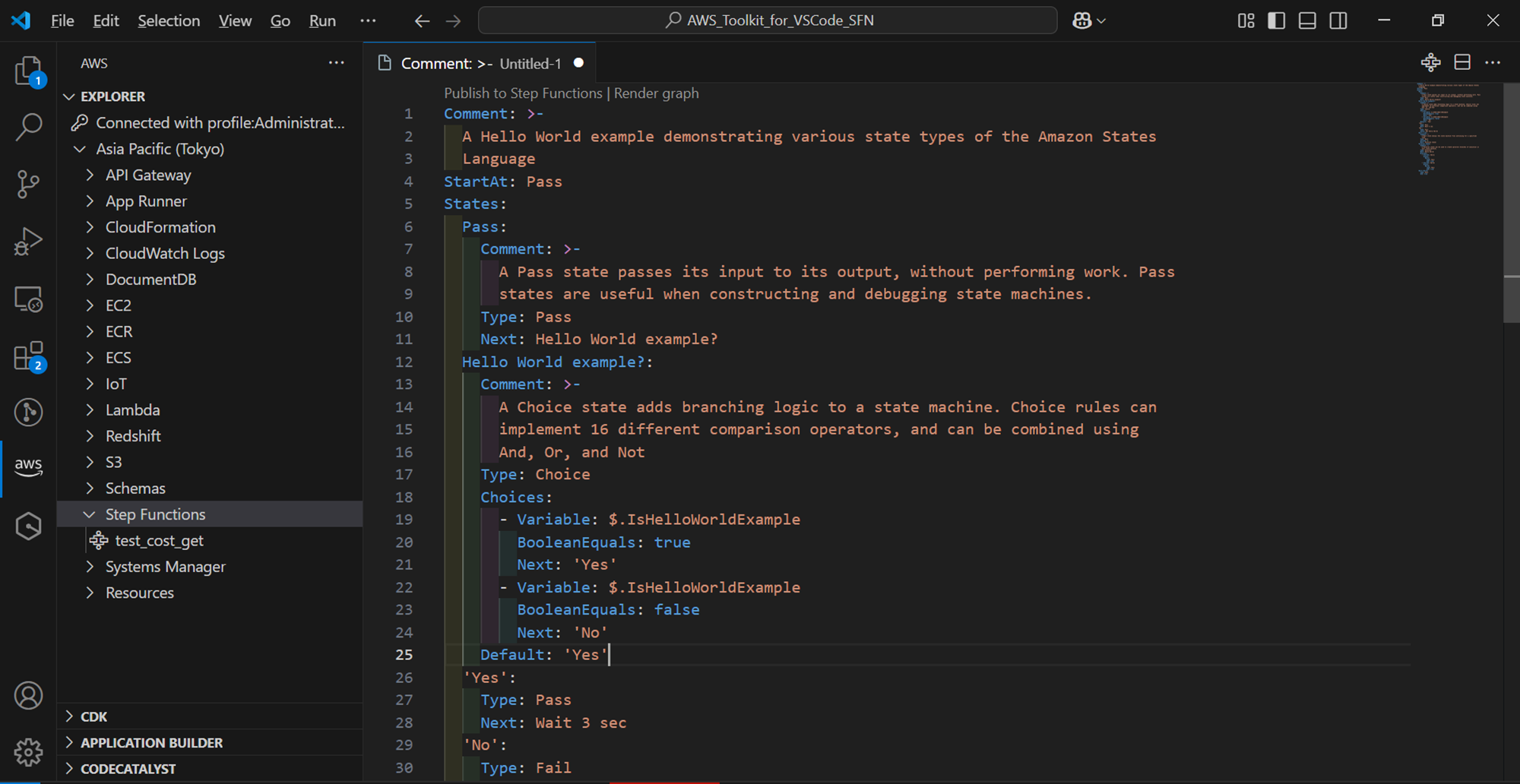This screenshot has width=1520, height=784.
Task: Toggle the secondary side bar visibility
Action: [1338, 21]
